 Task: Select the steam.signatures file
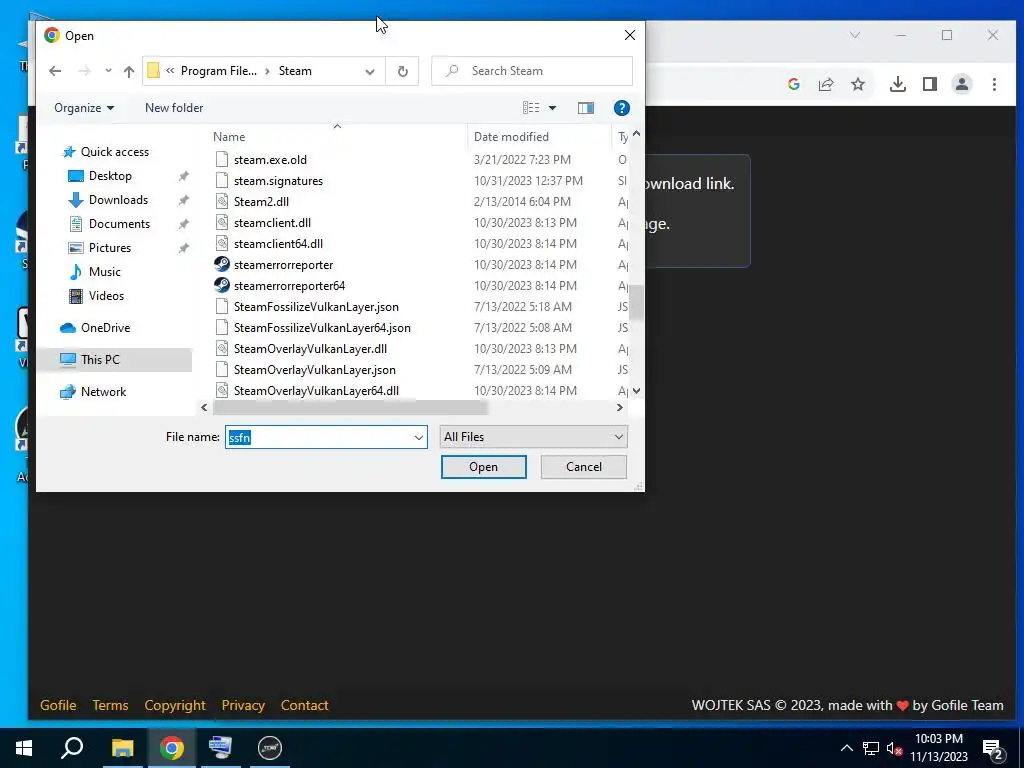click(278, 181)
